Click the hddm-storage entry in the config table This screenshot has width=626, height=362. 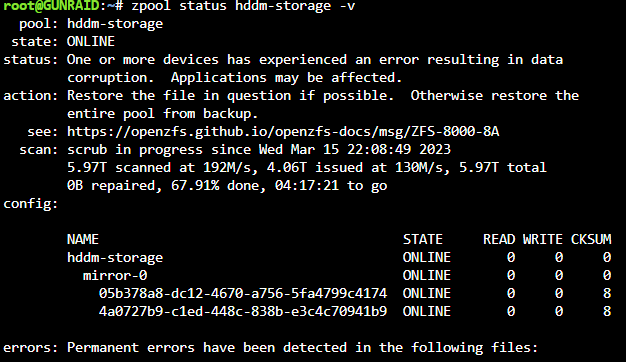pyautogui.click(x=115, y=257)
